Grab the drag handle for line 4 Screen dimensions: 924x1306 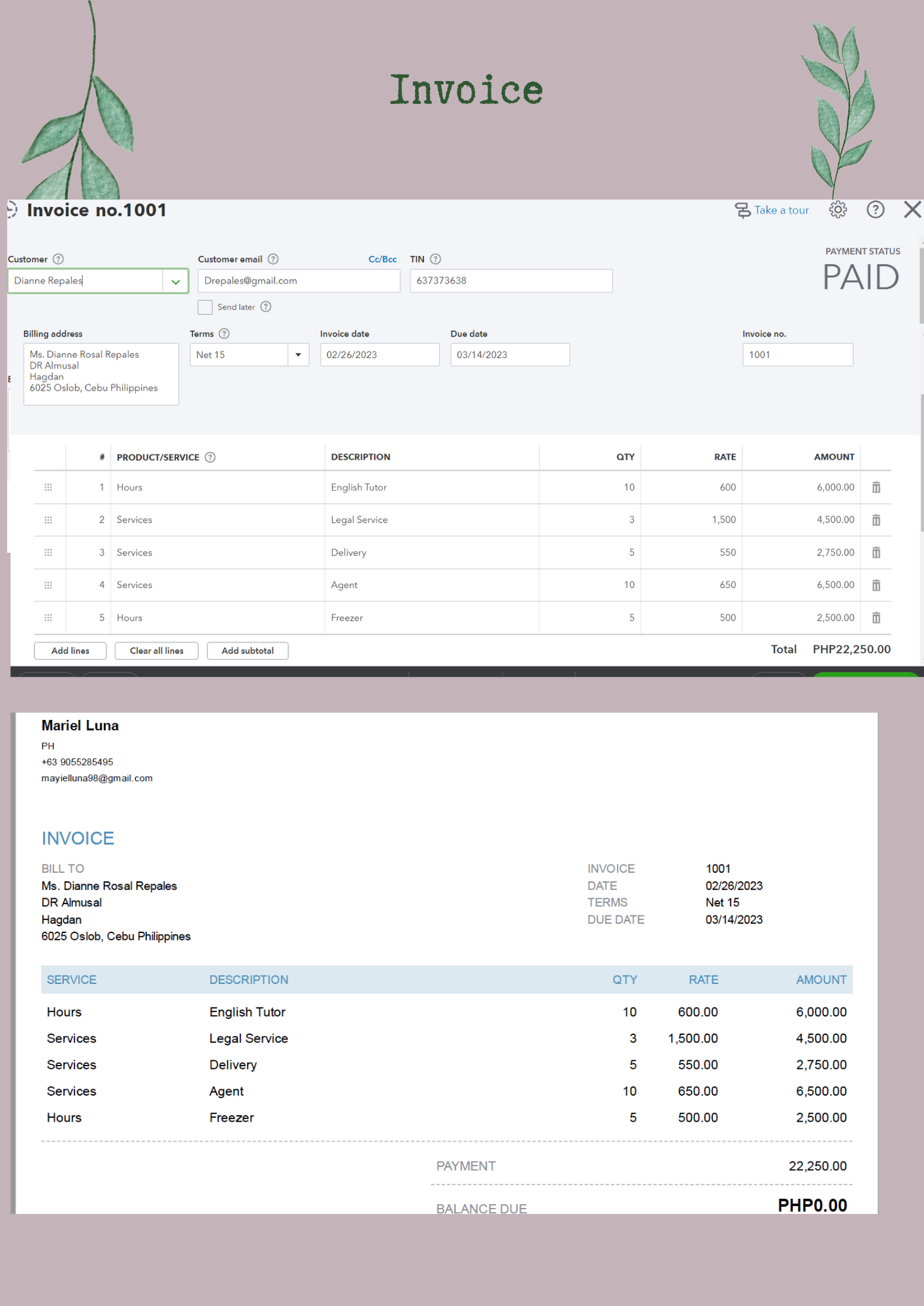48,585
